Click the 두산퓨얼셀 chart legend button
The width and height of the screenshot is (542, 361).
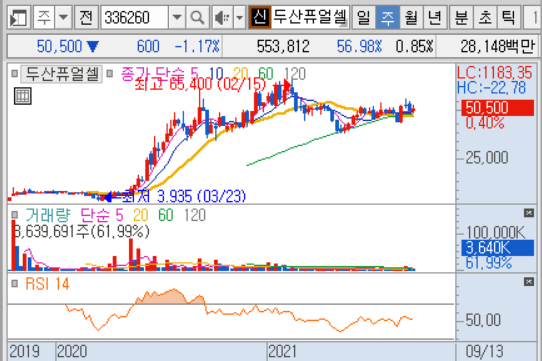(62, 74)
